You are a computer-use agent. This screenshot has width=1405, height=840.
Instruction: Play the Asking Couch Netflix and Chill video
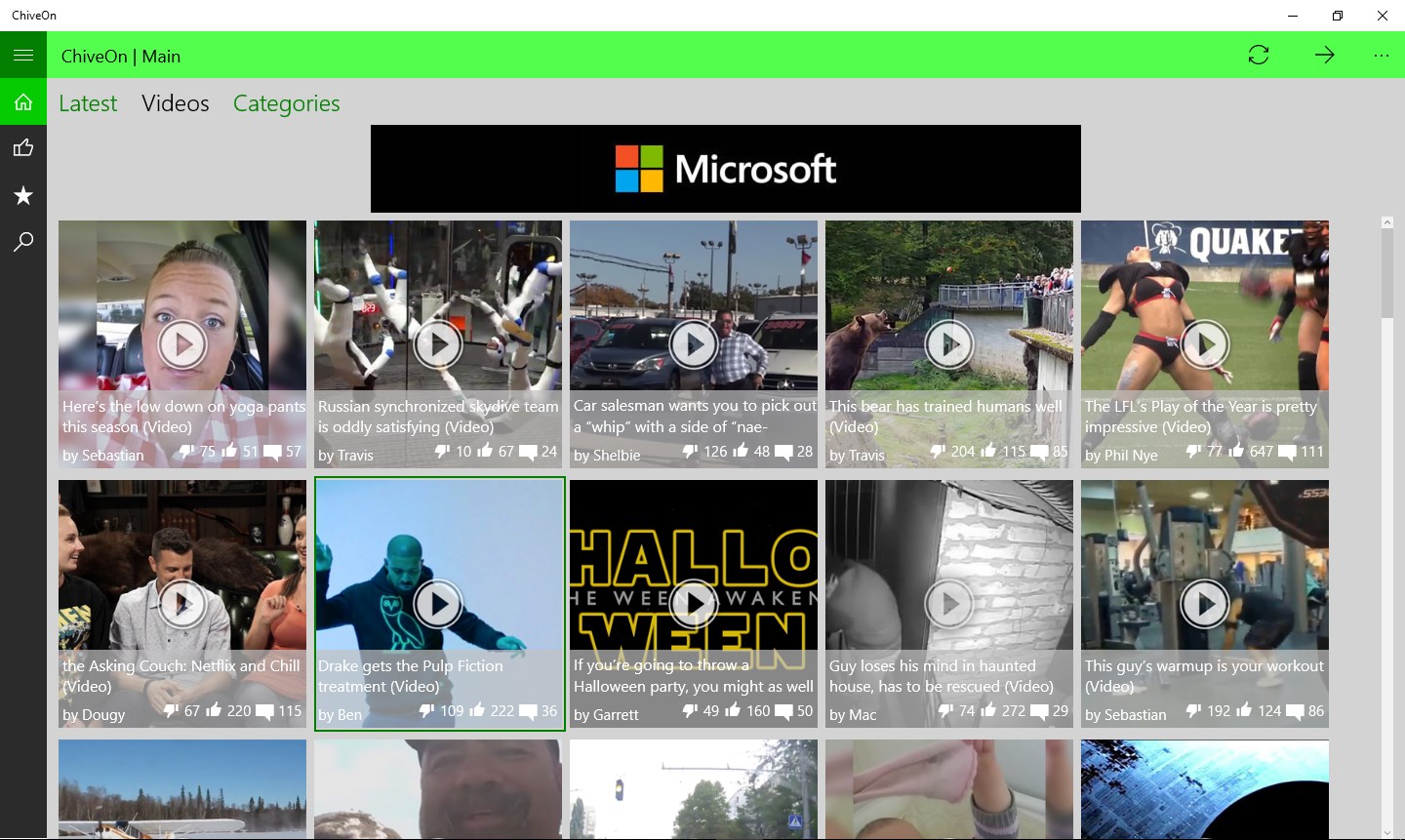(182, 604)
